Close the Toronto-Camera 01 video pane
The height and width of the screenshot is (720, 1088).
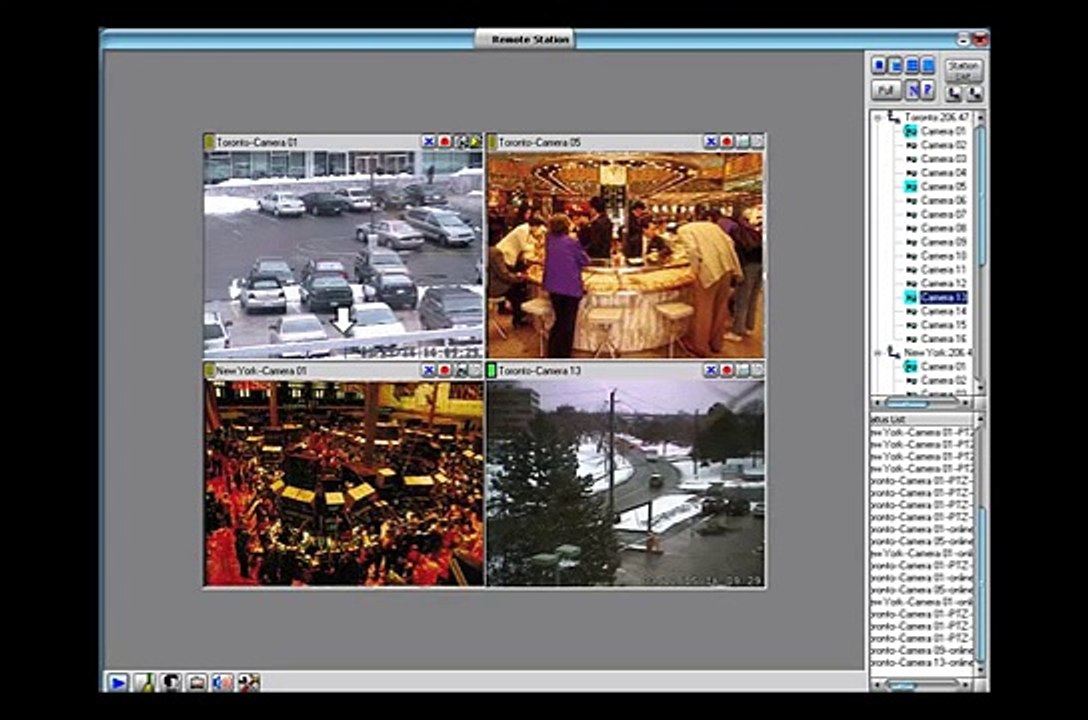point(429,142)
